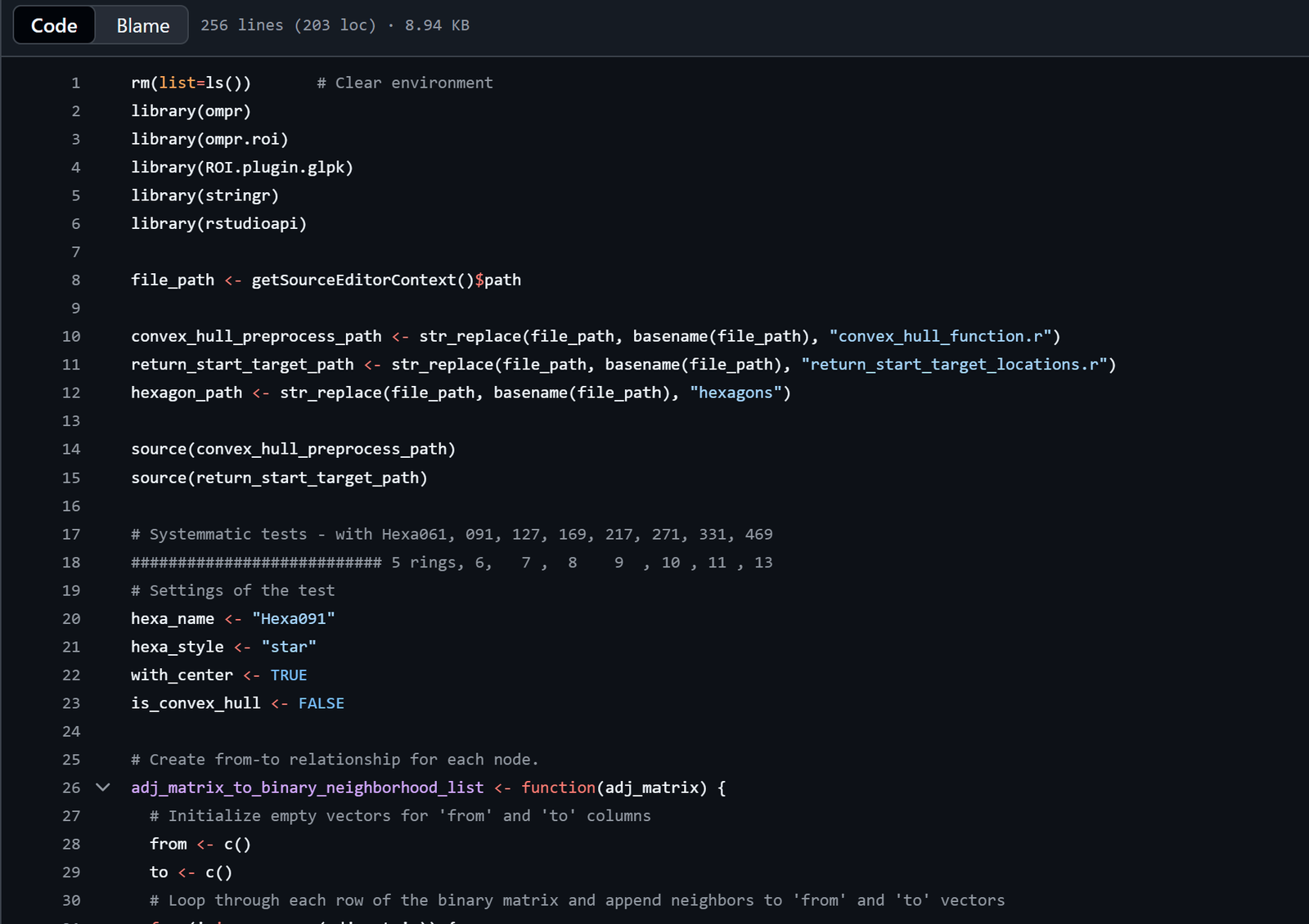Click the FALSE value on line 23
The width and height of the screenshot is (1309, 924).
point(322,703)
